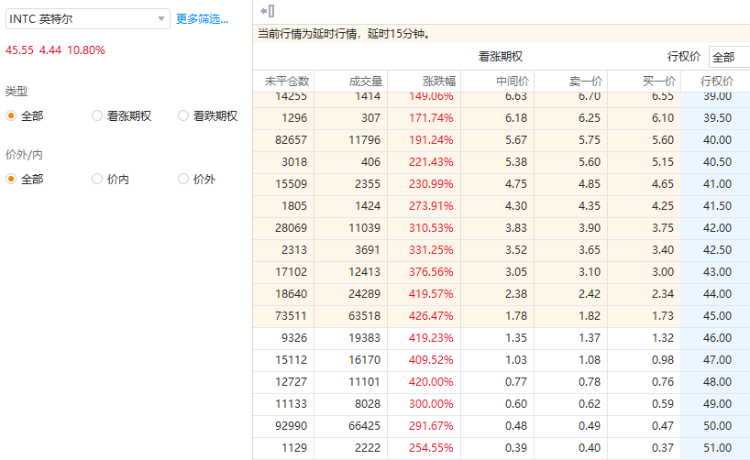Click volume value 63518
The image size is (750, 460).
364,316
